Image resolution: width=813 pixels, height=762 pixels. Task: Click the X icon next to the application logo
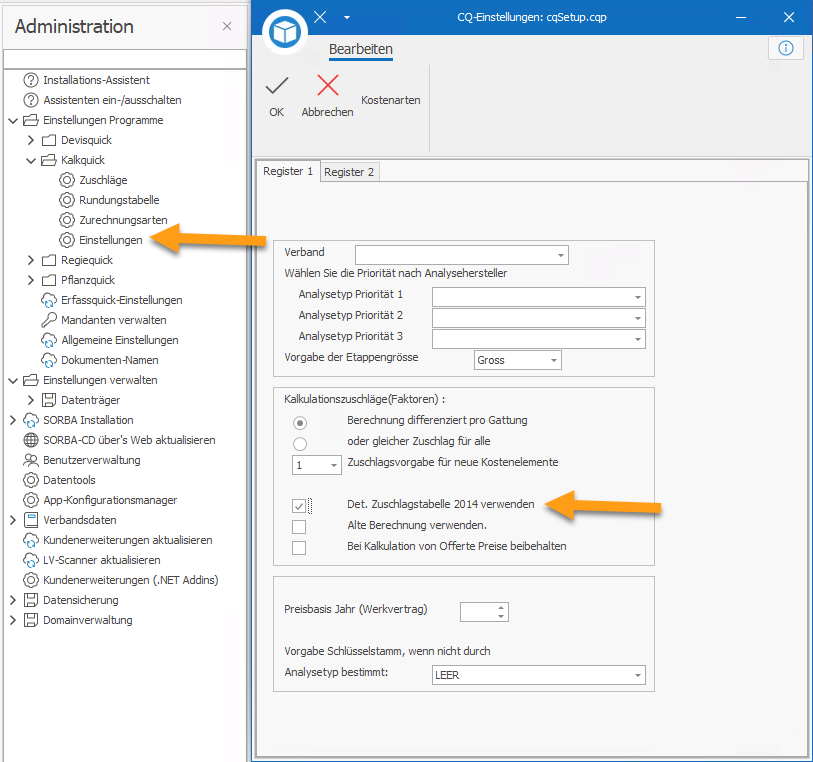point(320,17)
